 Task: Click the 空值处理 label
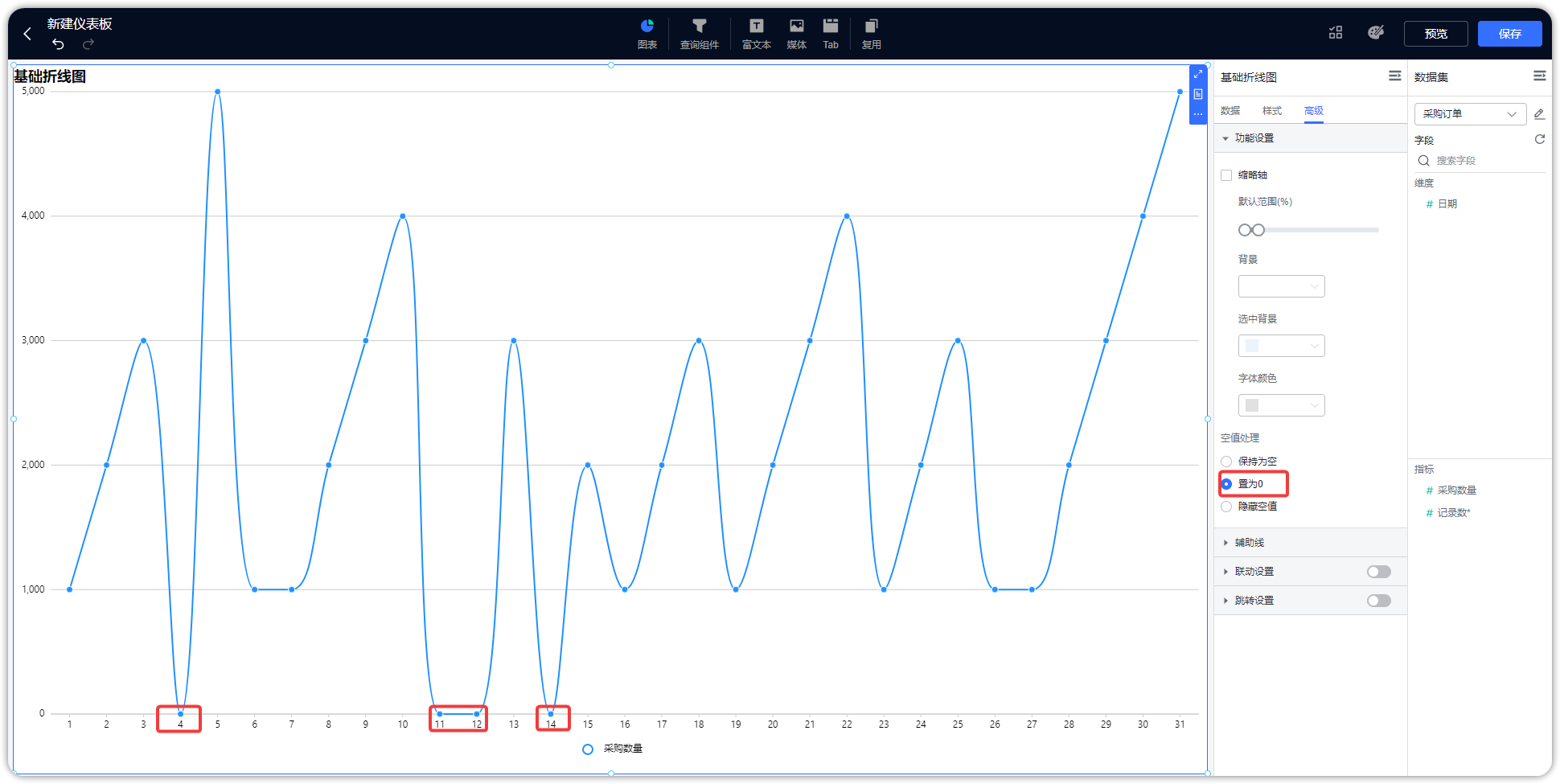(1240, 438)
